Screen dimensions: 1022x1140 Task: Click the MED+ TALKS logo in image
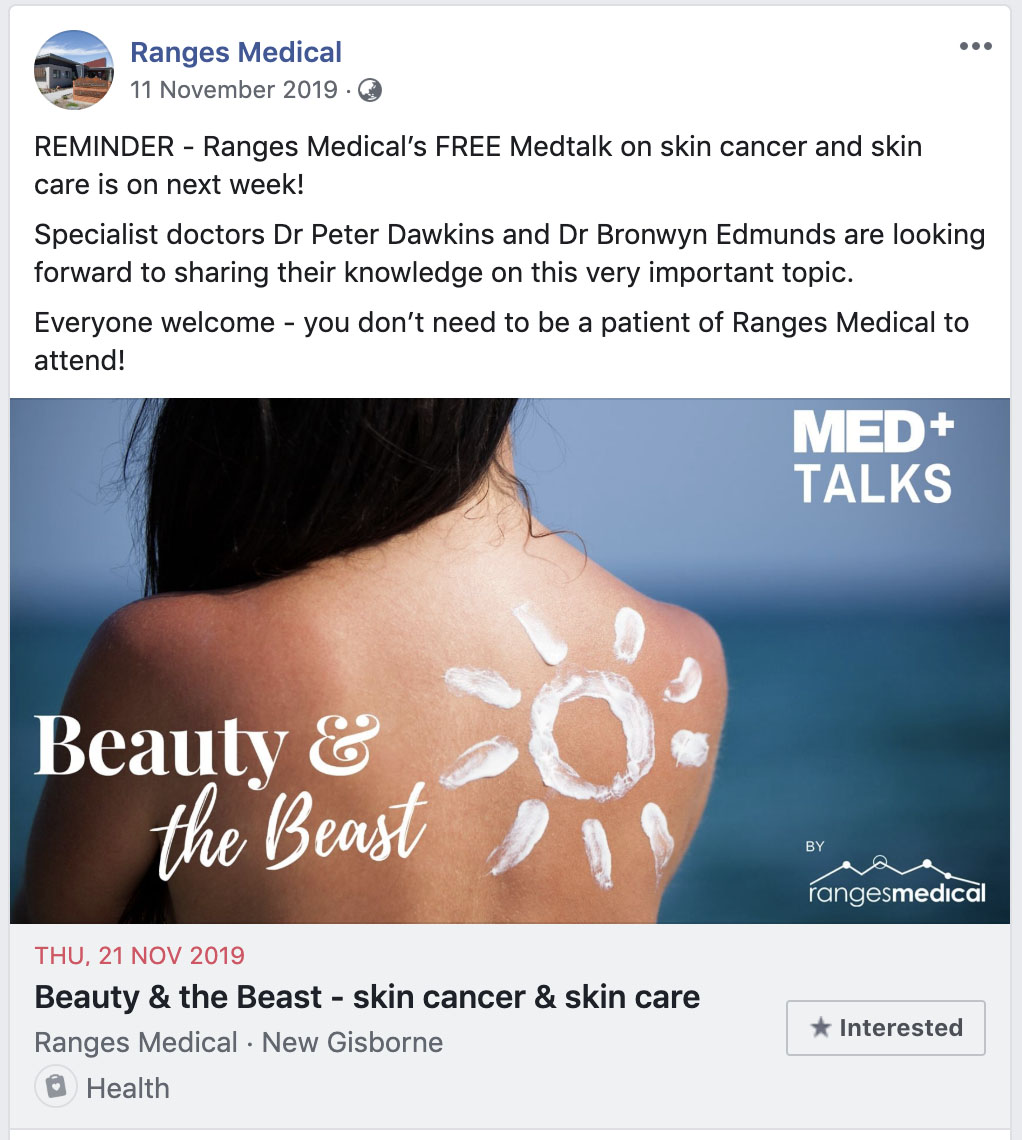click(873, 457)
